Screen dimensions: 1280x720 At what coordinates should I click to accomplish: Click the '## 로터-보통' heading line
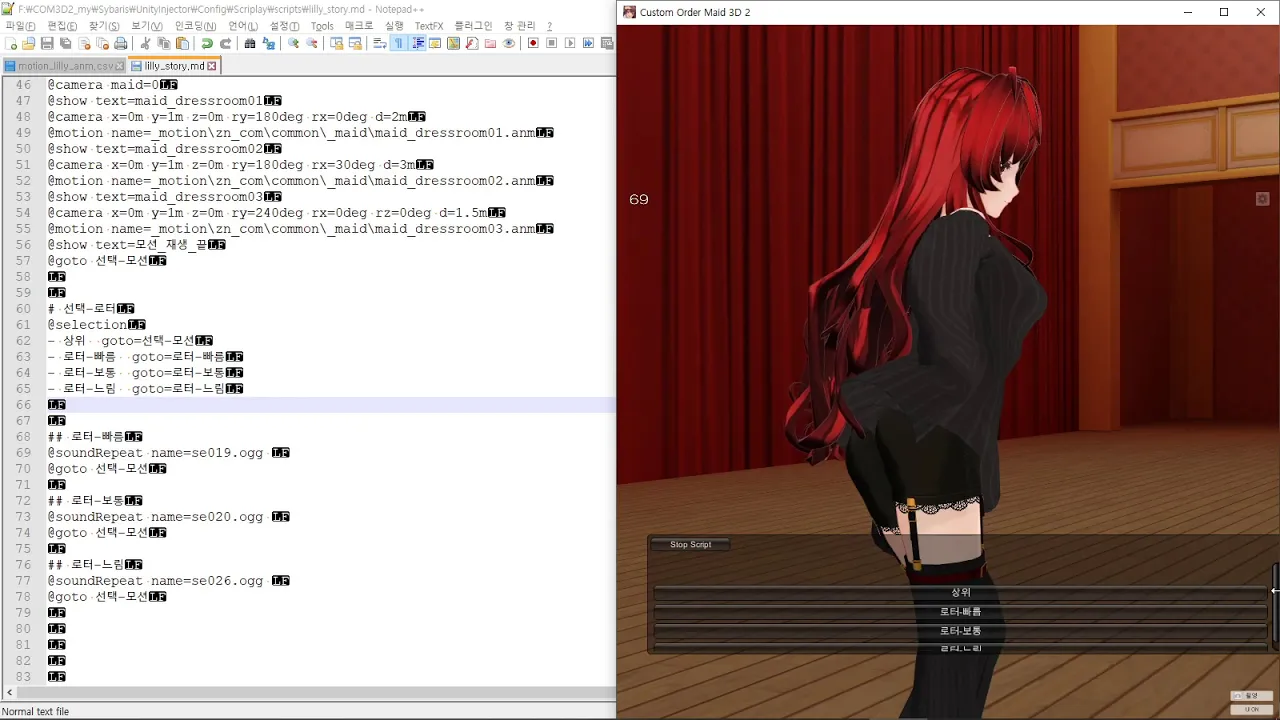tap(86, 501)
